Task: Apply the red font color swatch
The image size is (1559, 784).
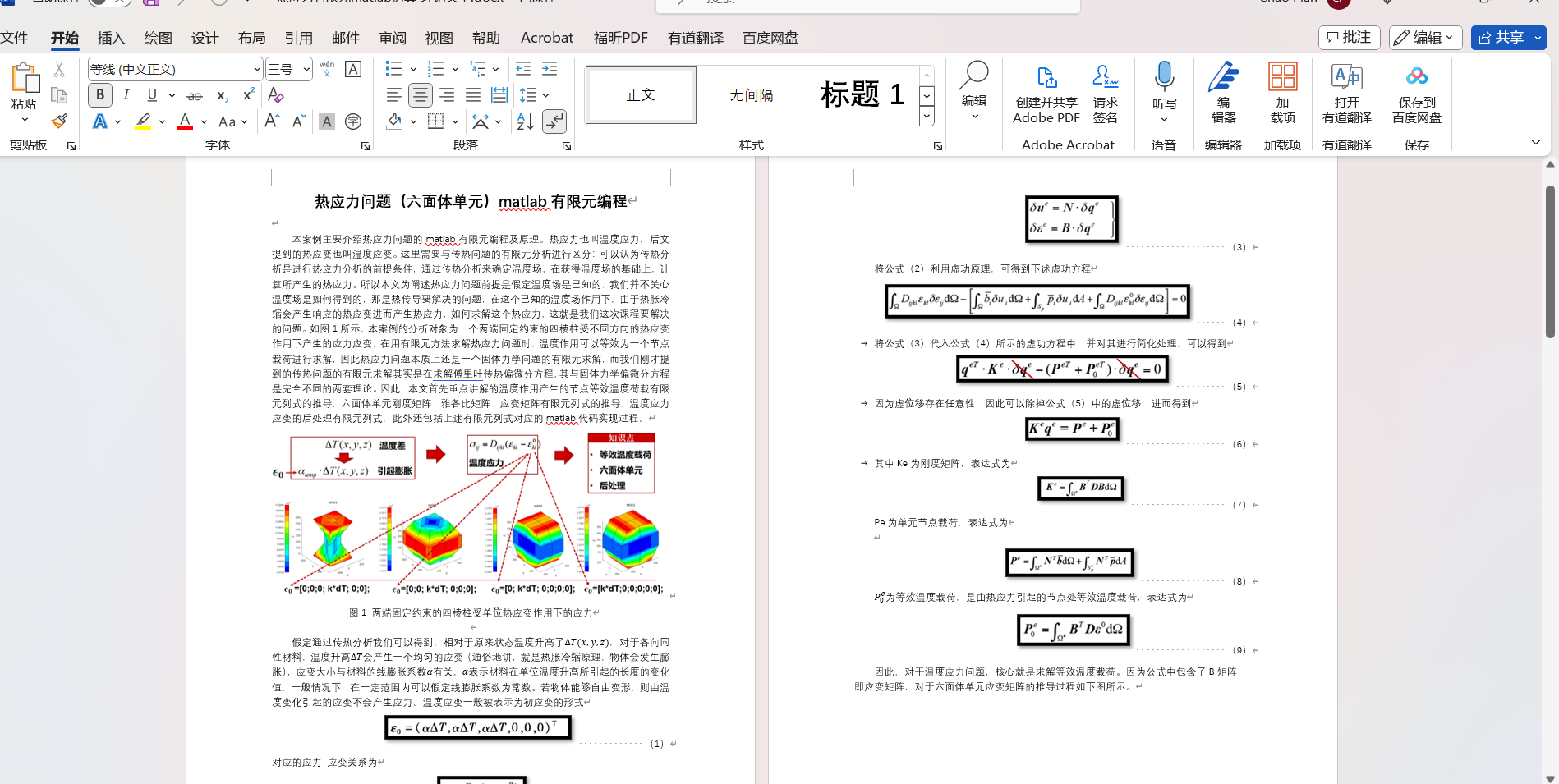Action: 185,121
